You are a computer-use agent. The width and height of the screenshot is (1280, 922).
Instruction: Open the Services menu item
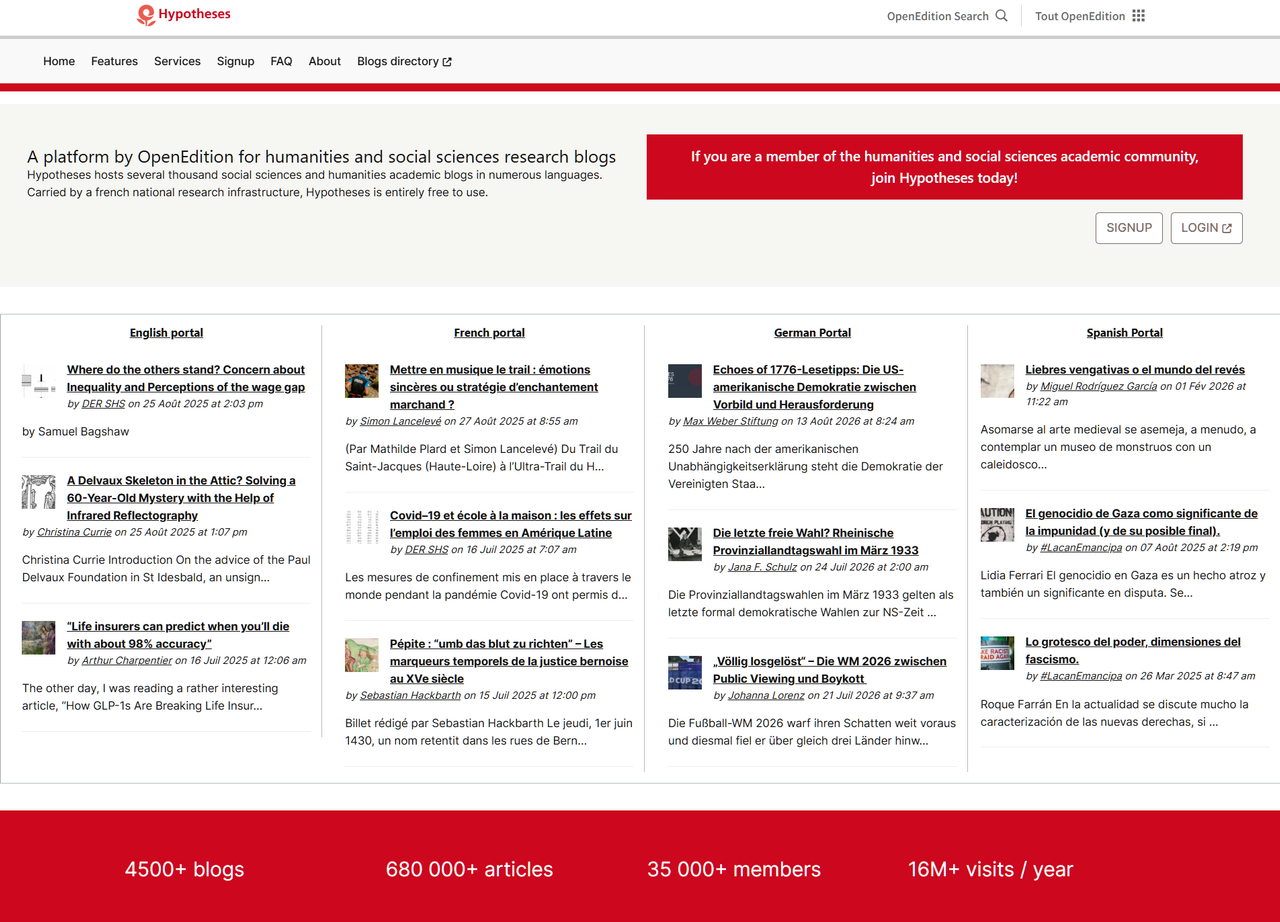[x=177, y=62]
